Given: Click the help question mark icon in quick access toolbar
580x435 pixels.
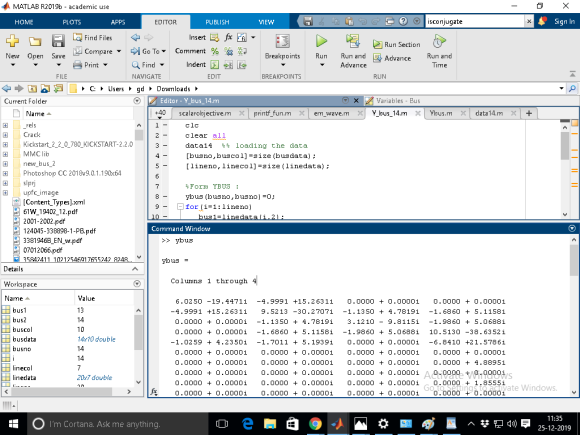Looking at the screenshot, I should click(403, 21).
